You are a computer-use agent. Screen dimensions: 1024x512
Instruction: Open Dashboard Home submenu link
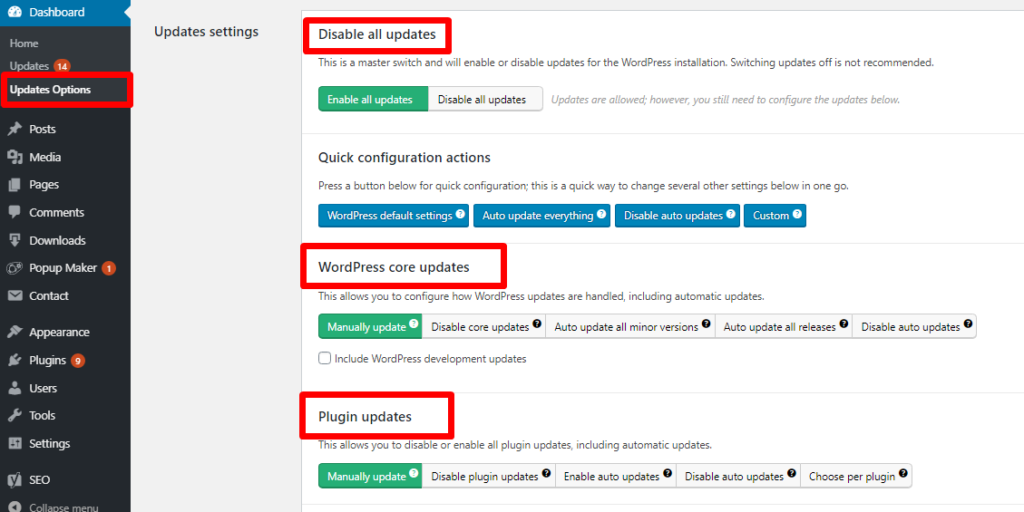[x=24, y=43]
